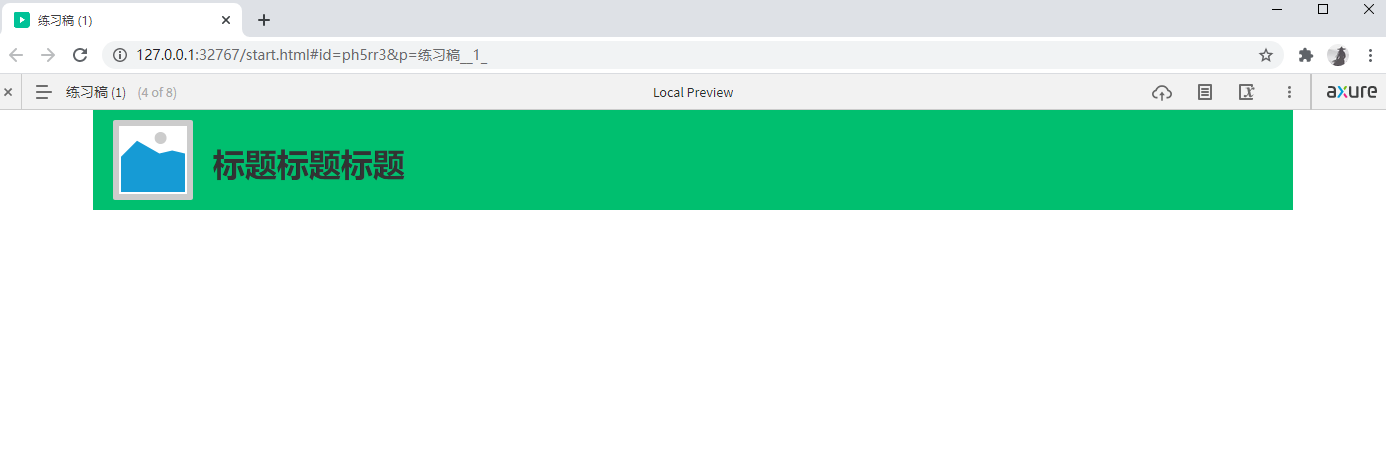Click the 标题标题标题 heading
Screen dimensions: 1386x468
pos(309,166)
